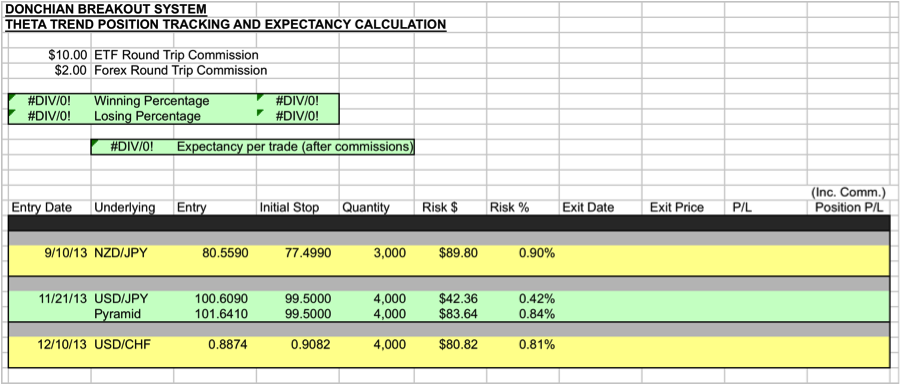Click the Winning Percentage label cell

point(132,101)
